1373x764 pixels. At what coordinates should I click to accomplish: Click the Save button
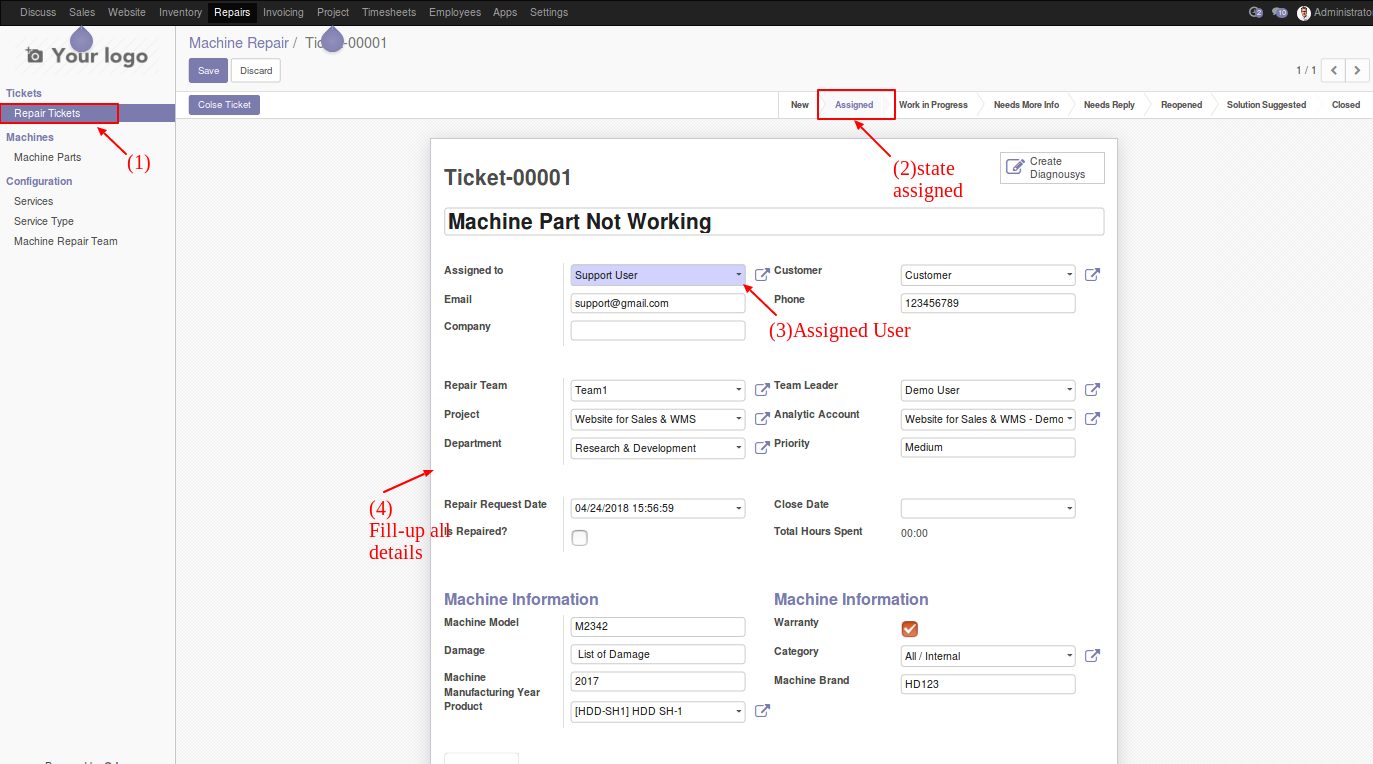[208, 70]
